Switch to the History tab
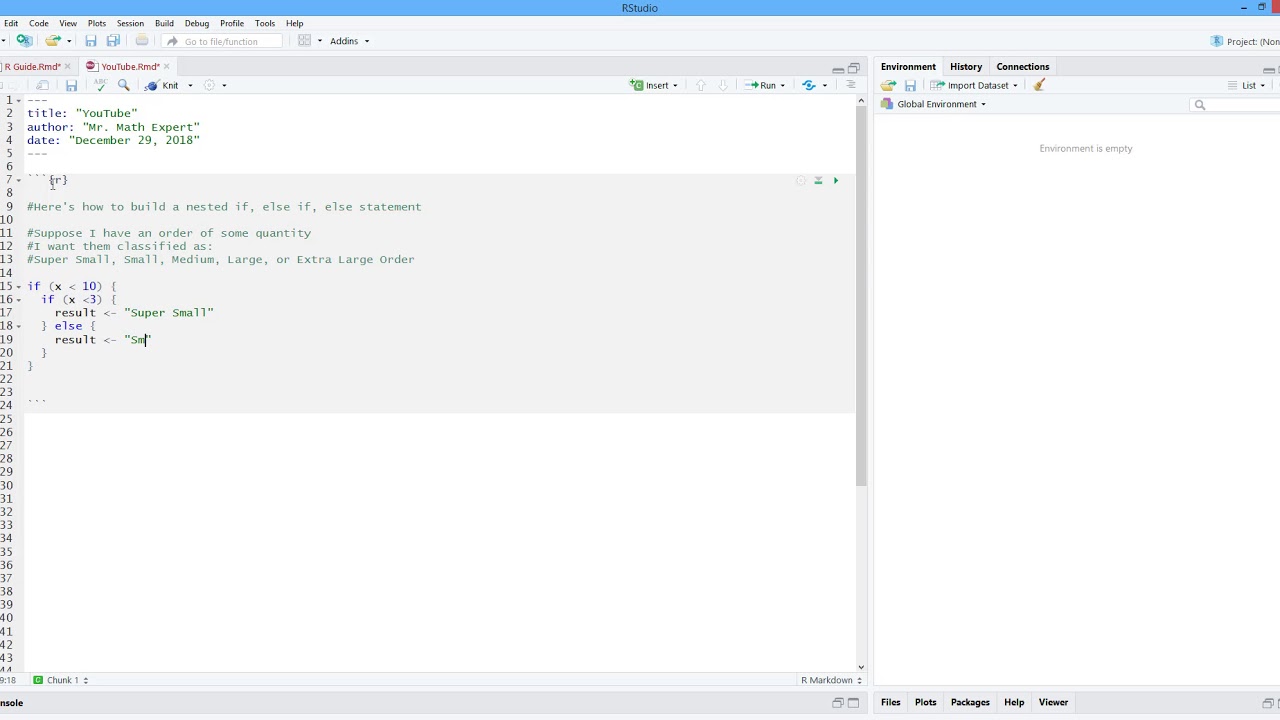The image size is (1280, 720). click(966, 67)
